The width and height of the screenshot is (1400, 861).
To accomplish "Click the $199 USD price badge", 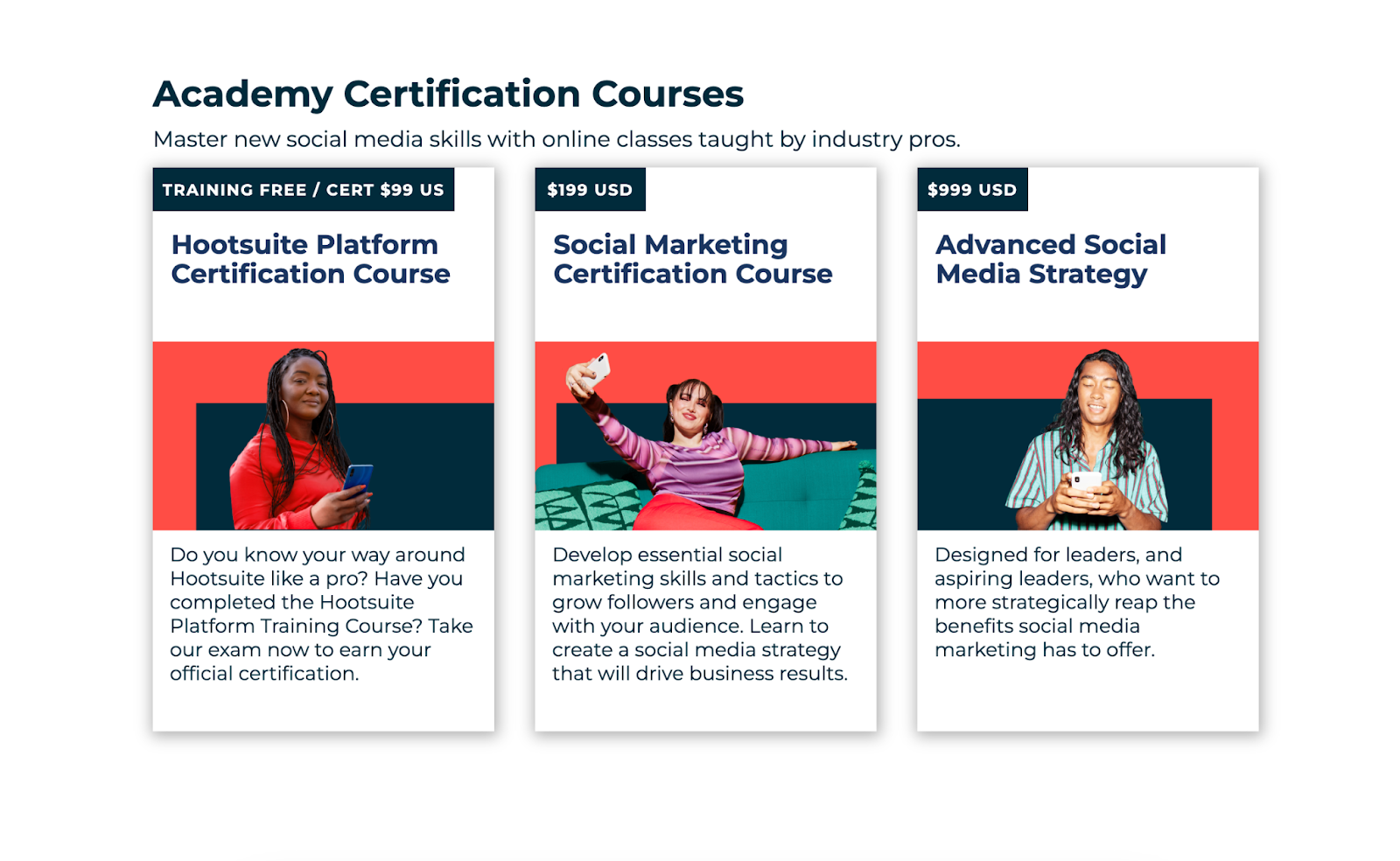I will pos(590,189).
